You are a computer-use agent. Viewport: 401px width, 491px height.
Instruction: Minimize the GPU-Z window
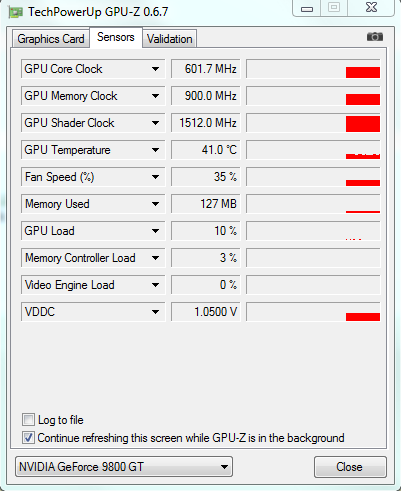click(x=307, y=8)
